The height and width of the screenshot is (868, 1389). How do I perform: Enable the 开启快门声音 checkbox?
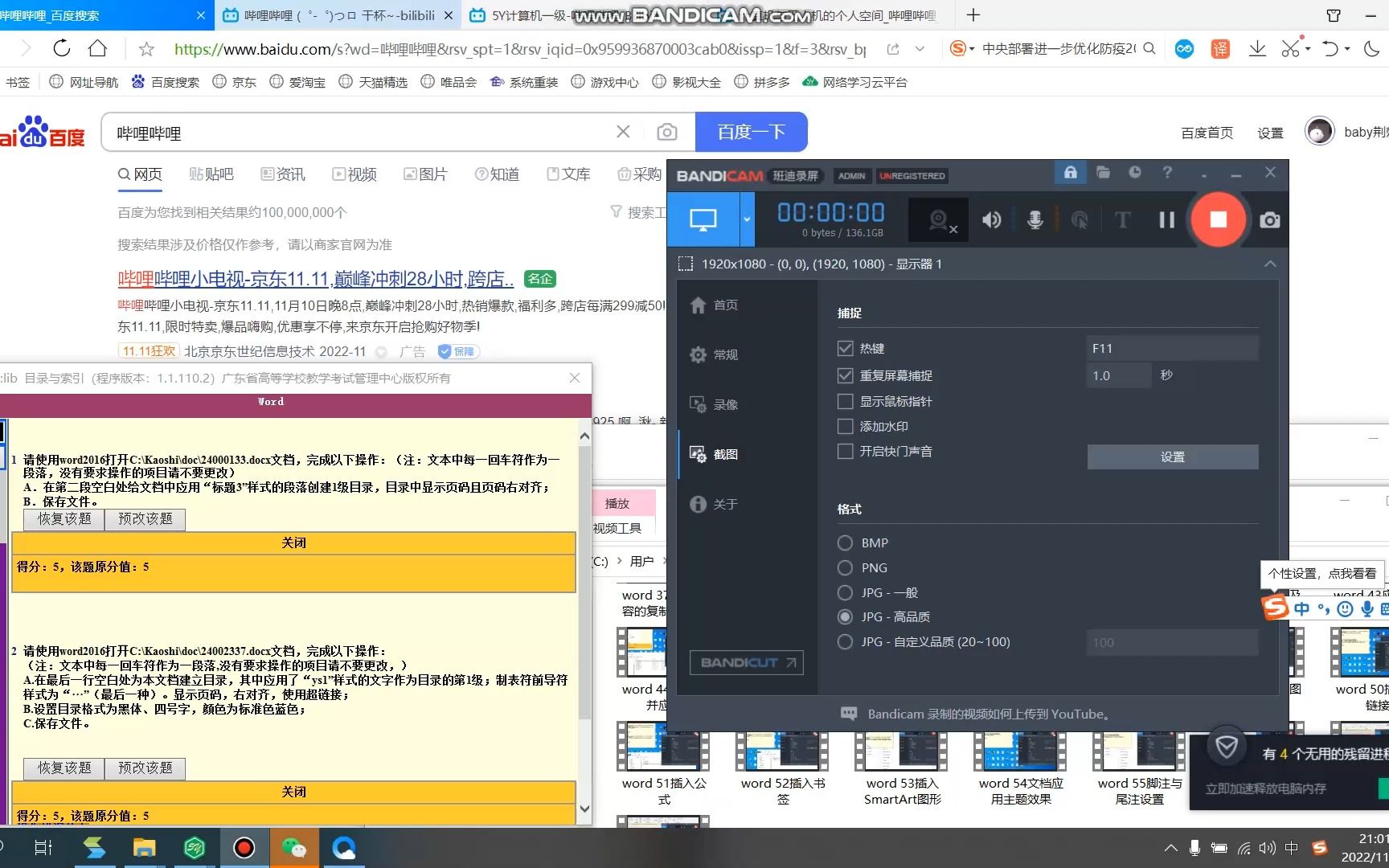click(845, 451)
